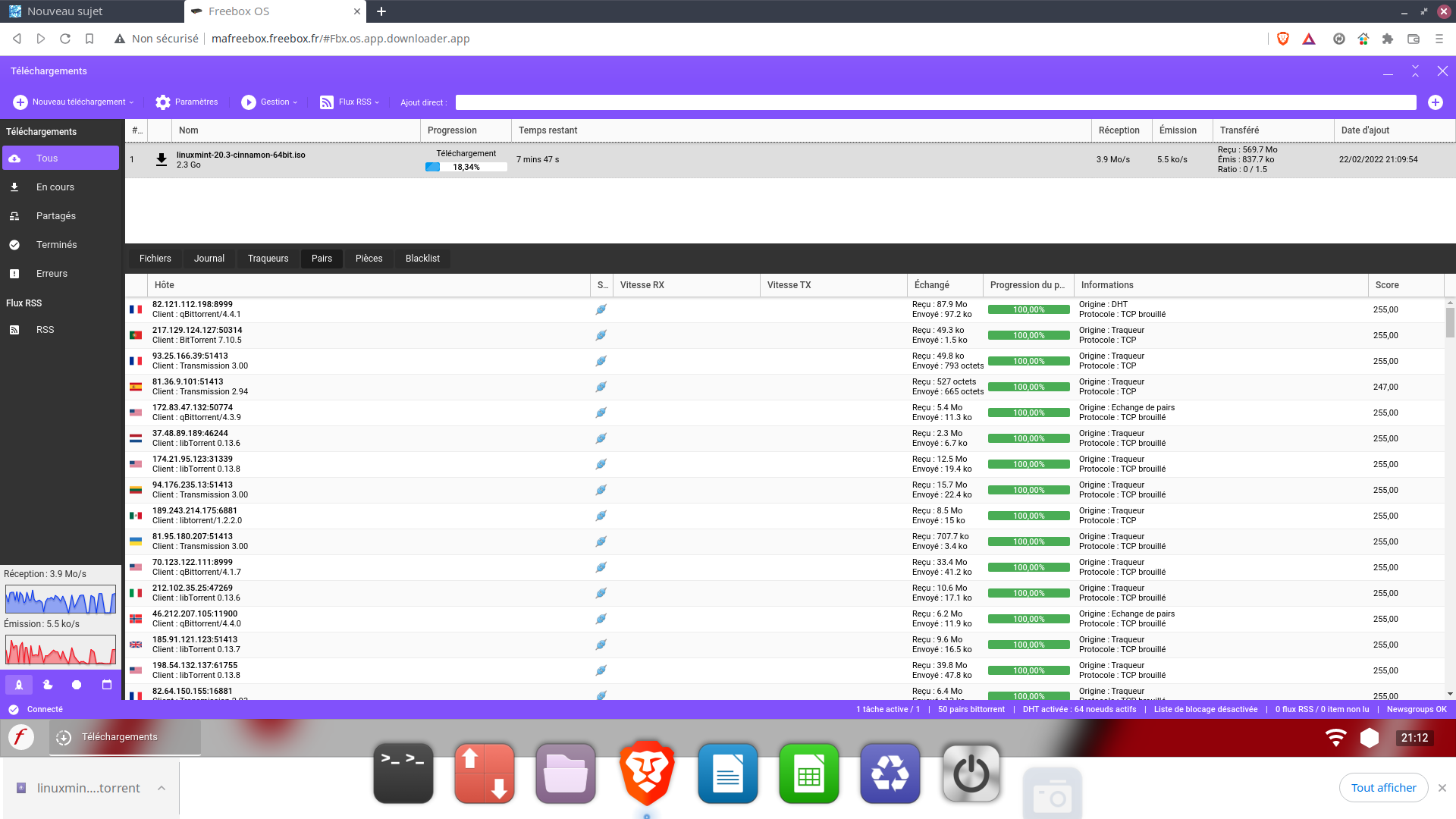Switch to duck reduced-speed mode
1456x819 pixels.
click(x=48, y=685)
